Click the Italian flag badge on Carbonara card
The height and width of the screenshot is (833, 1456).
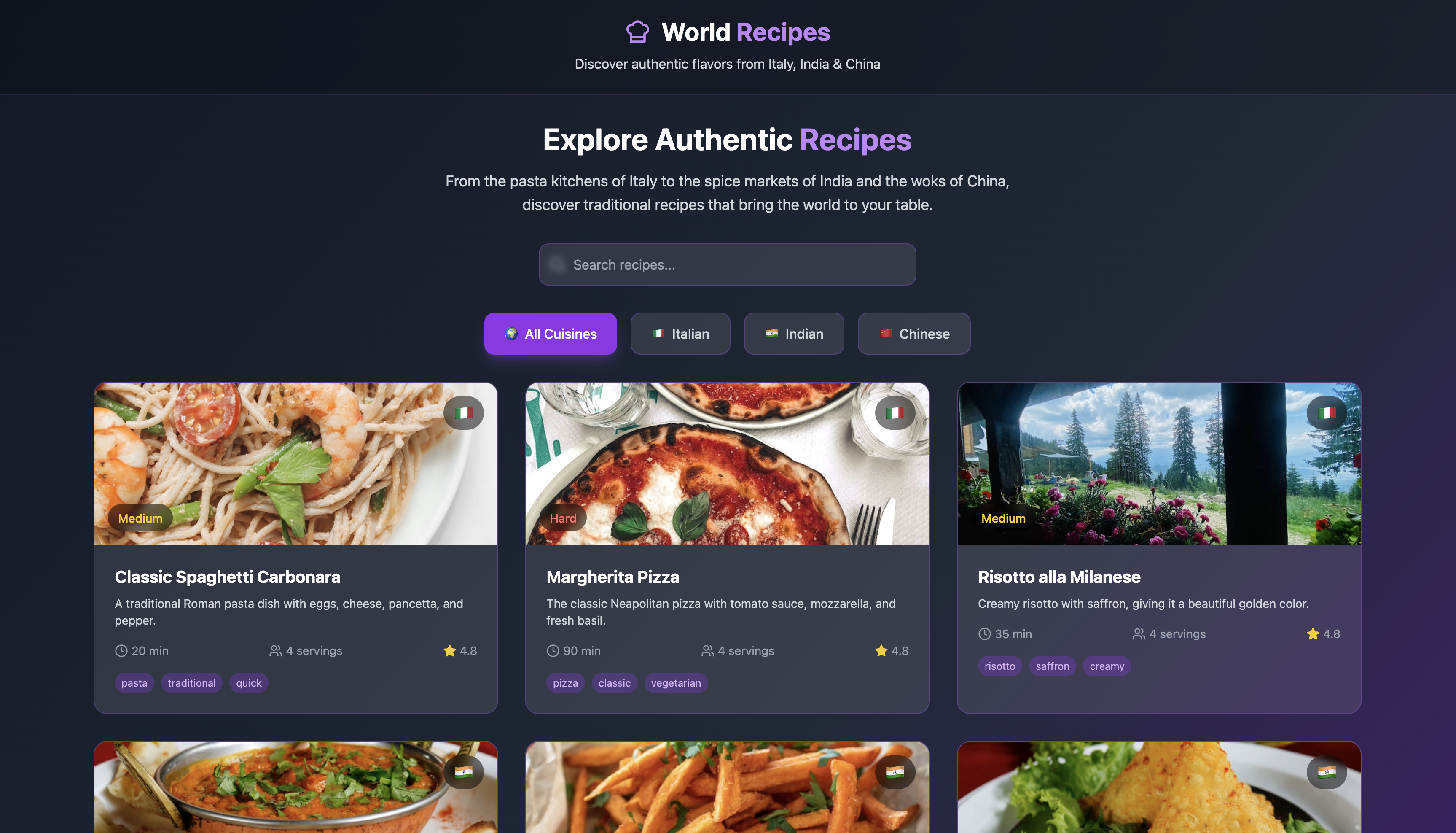[464, 412]
